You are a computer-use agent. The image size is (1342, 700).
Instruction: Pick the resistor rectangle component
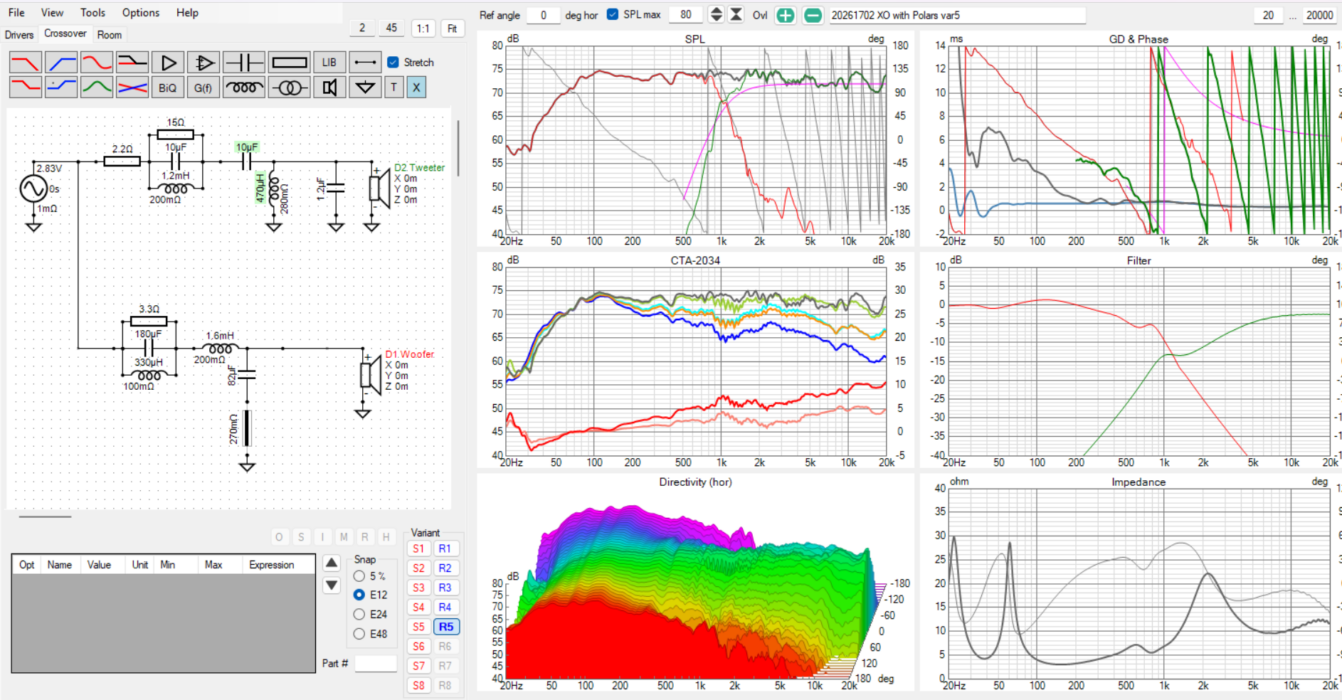coord(289,62)
